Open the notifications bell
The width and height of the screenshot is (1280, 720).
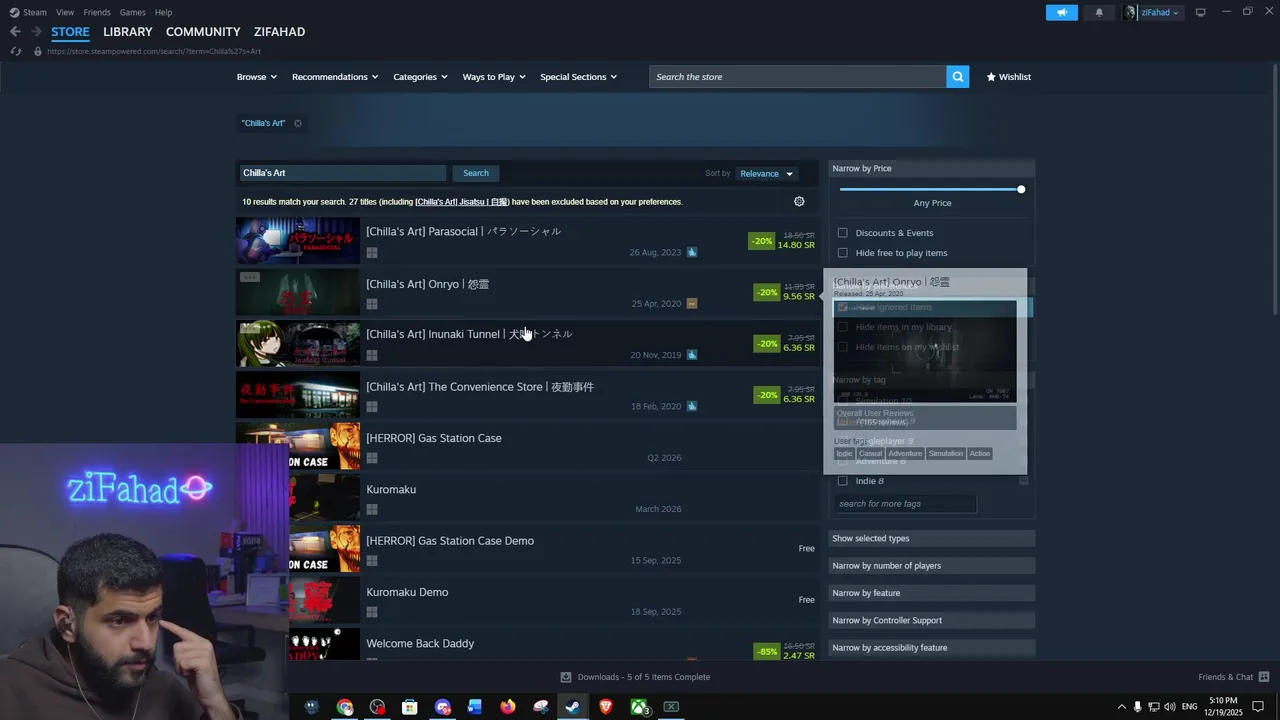point(1099,13)
